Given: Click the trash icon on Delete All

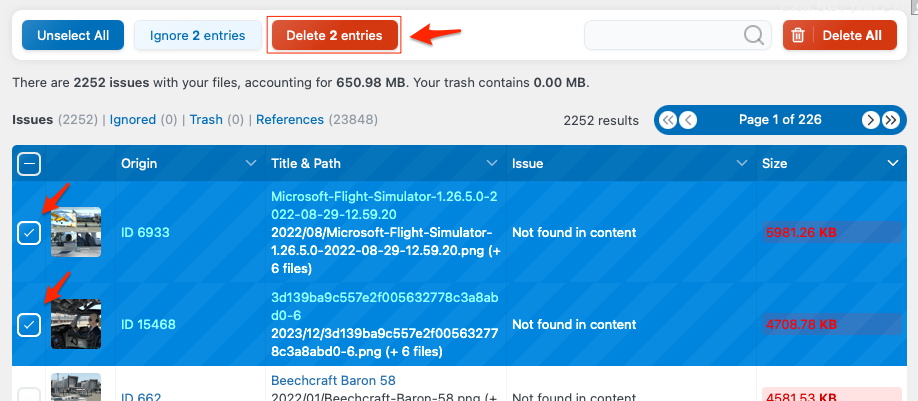Looking at the screenshot, I should [798, 35].
